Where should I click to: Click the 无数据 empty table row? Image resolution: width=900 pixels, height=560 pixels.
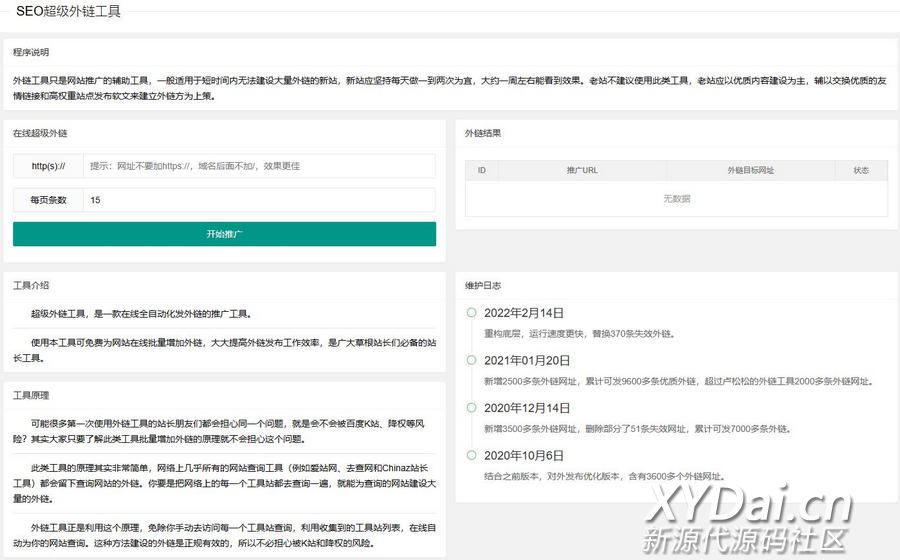tap(676, 199)
